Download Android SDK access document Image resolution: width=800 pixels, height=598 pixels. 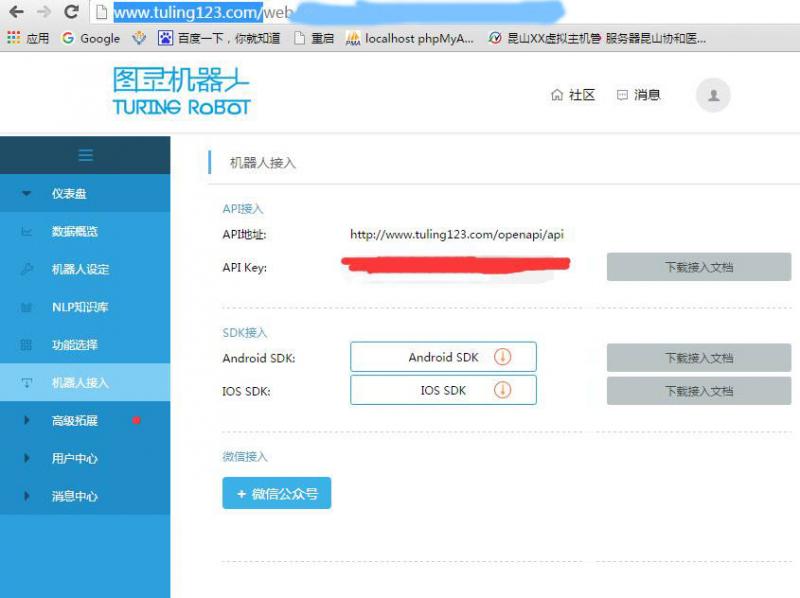(699, 358)
